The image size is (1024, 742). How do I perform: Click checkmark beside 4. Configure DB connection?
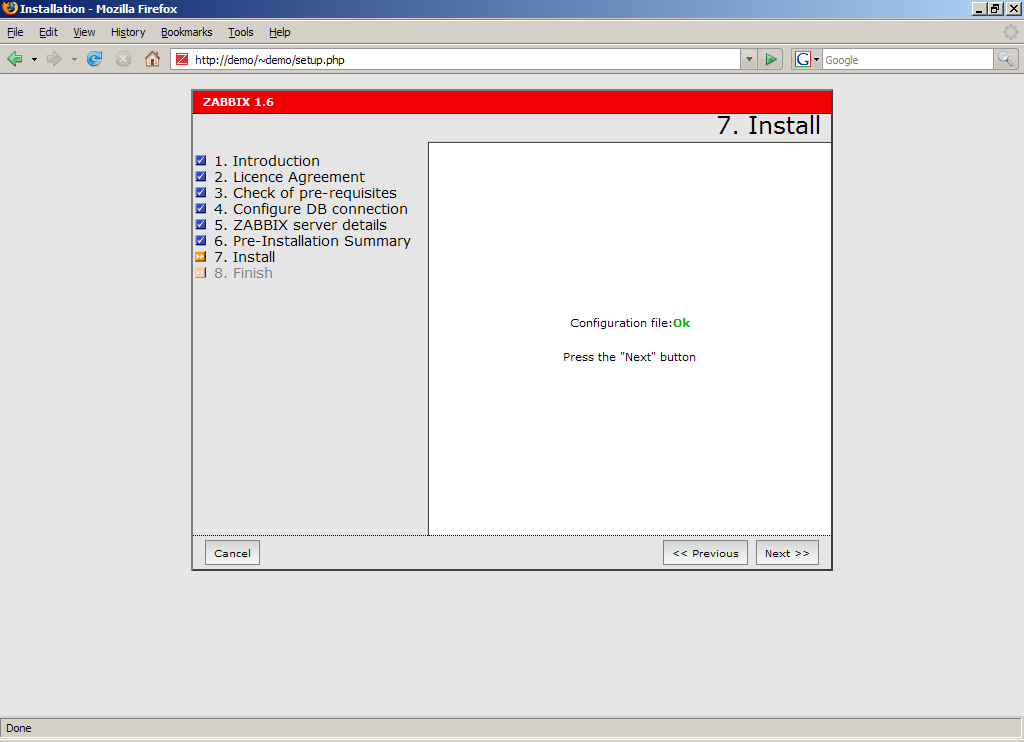(201, 208)
